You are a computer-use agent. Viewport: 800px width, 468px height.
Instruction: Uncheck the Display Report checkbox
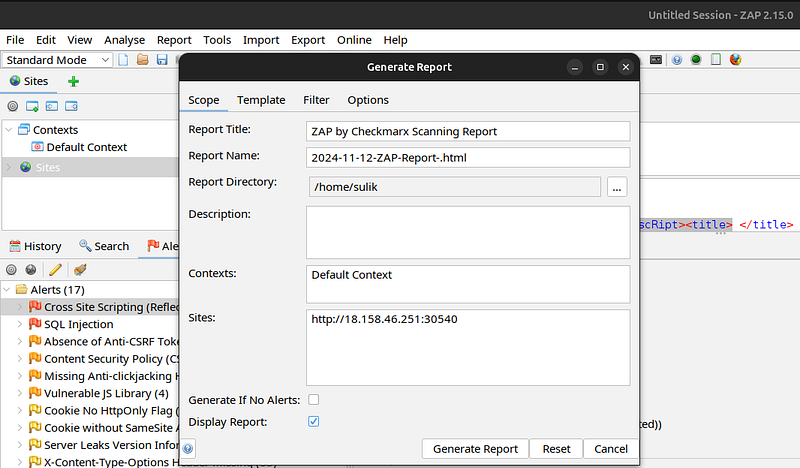pos(313,422)
